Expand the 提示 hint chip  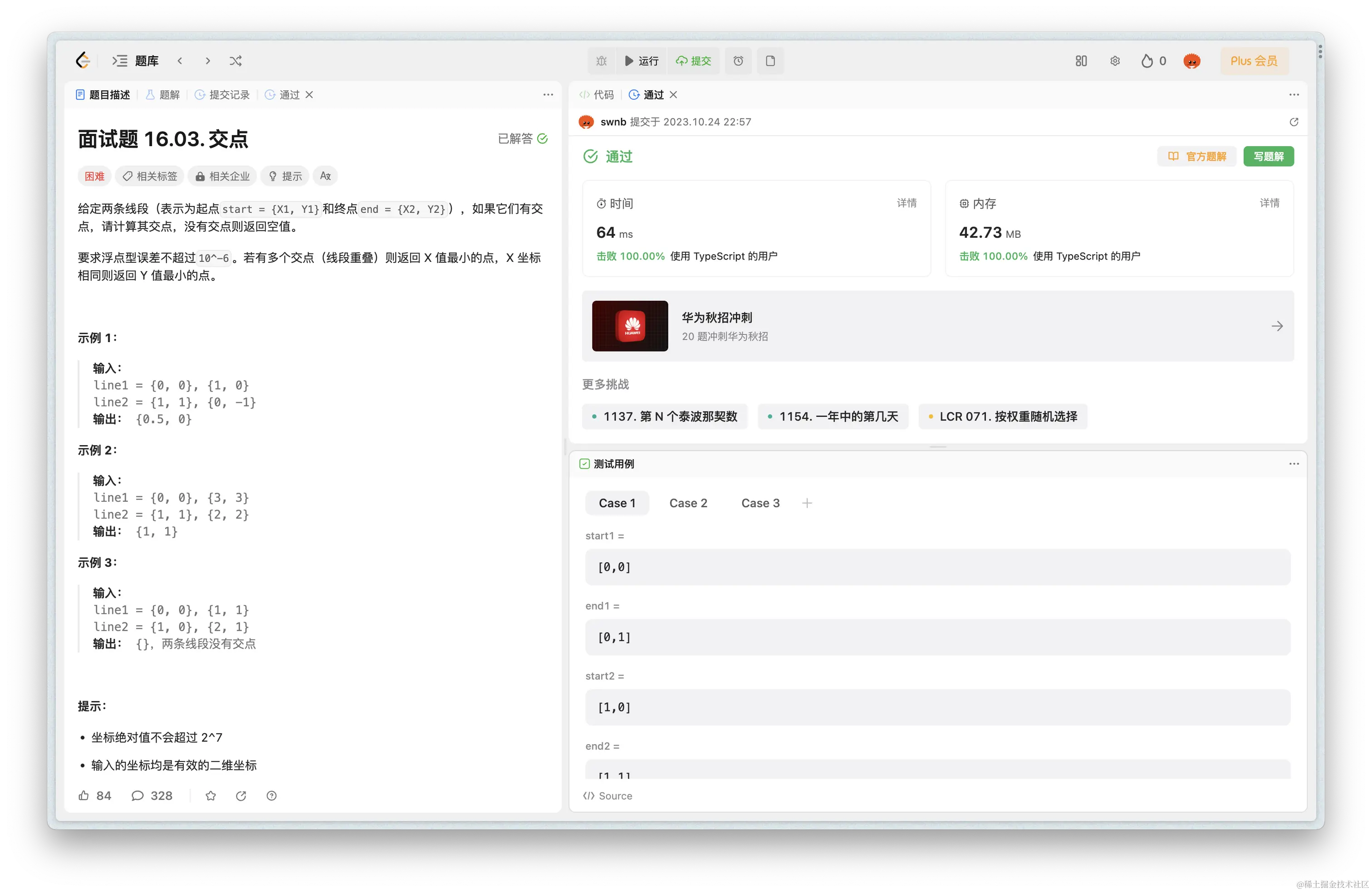285,176
